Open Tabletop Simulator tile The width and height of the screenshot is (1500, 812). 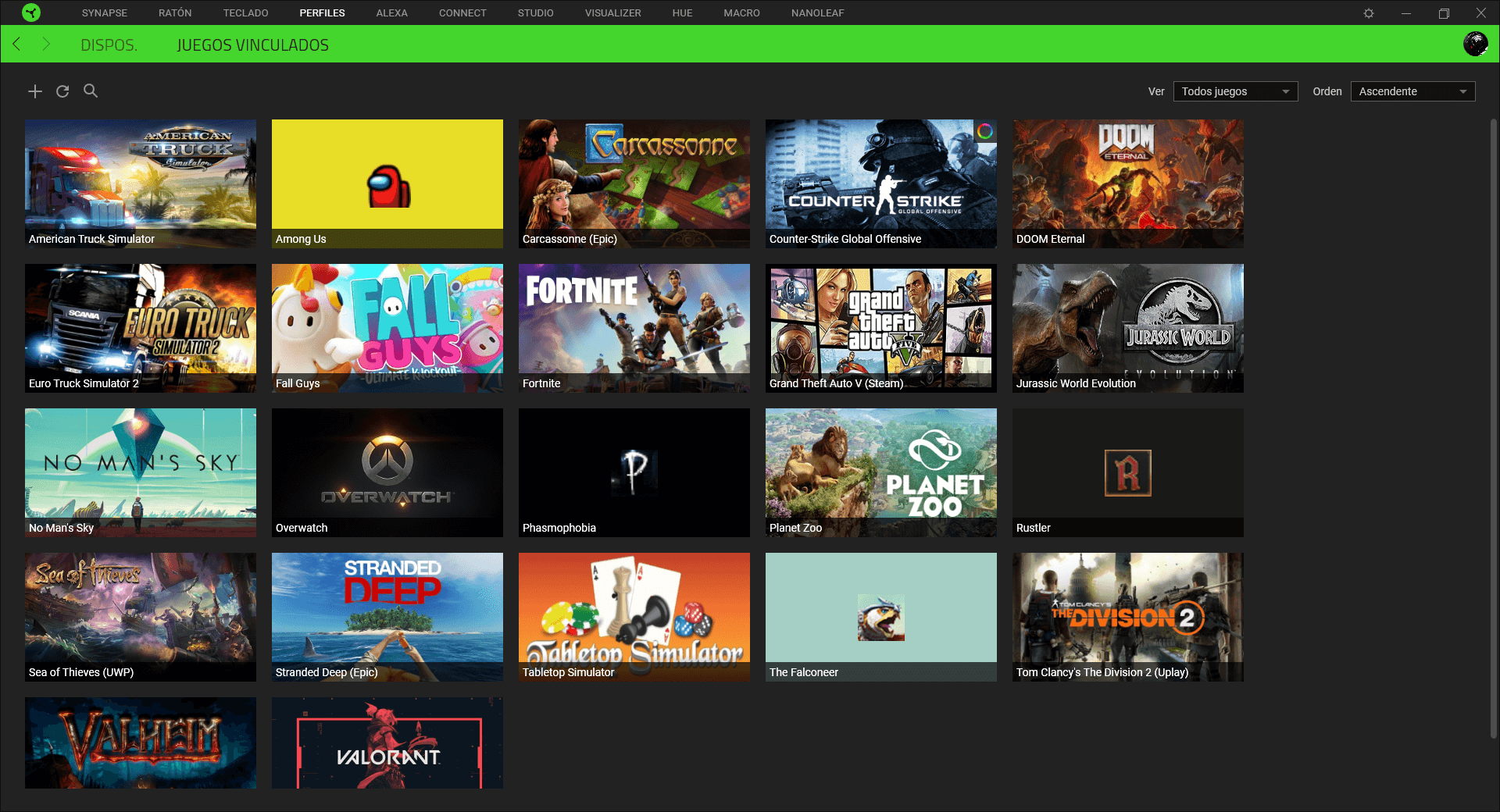[x=634, y=617]
